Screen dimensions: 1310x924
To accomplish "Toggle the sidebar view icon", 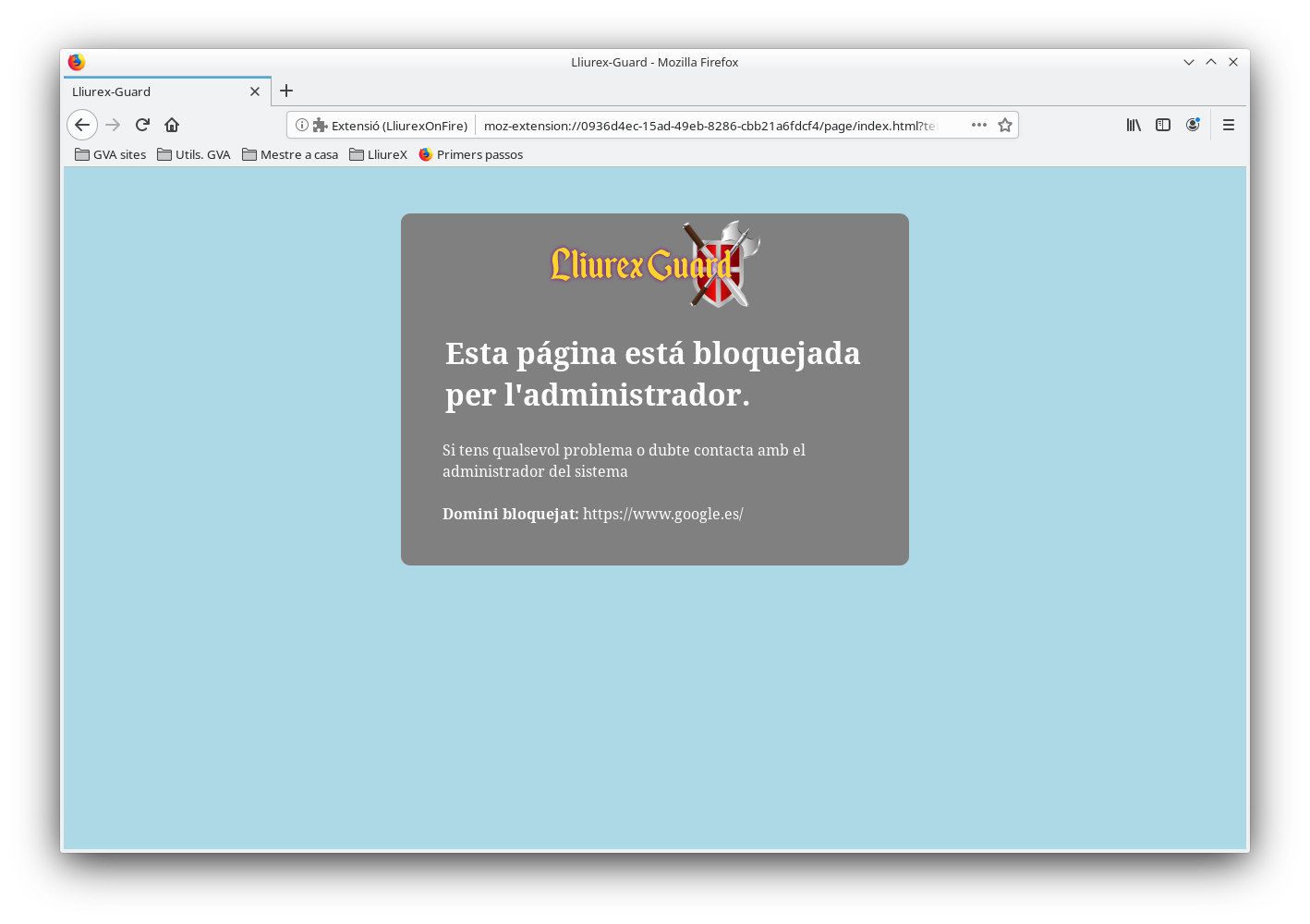I will (x=1163, y=125).
